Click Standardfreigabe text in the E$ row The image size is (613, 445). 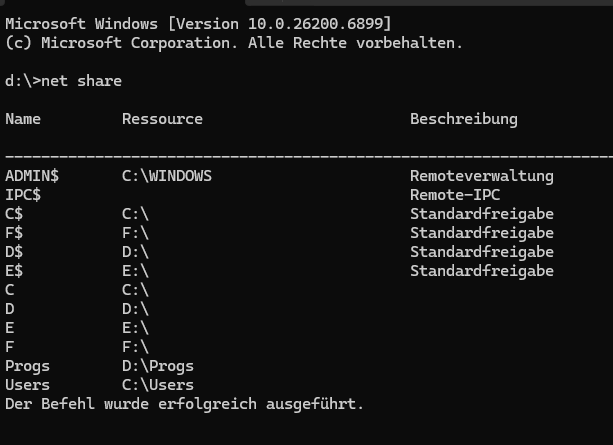coord(481,271)
